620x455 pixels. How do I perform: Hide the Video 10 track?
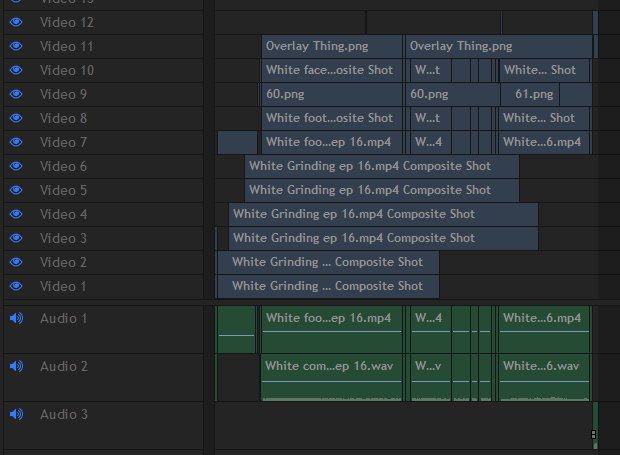pos(16,70)
